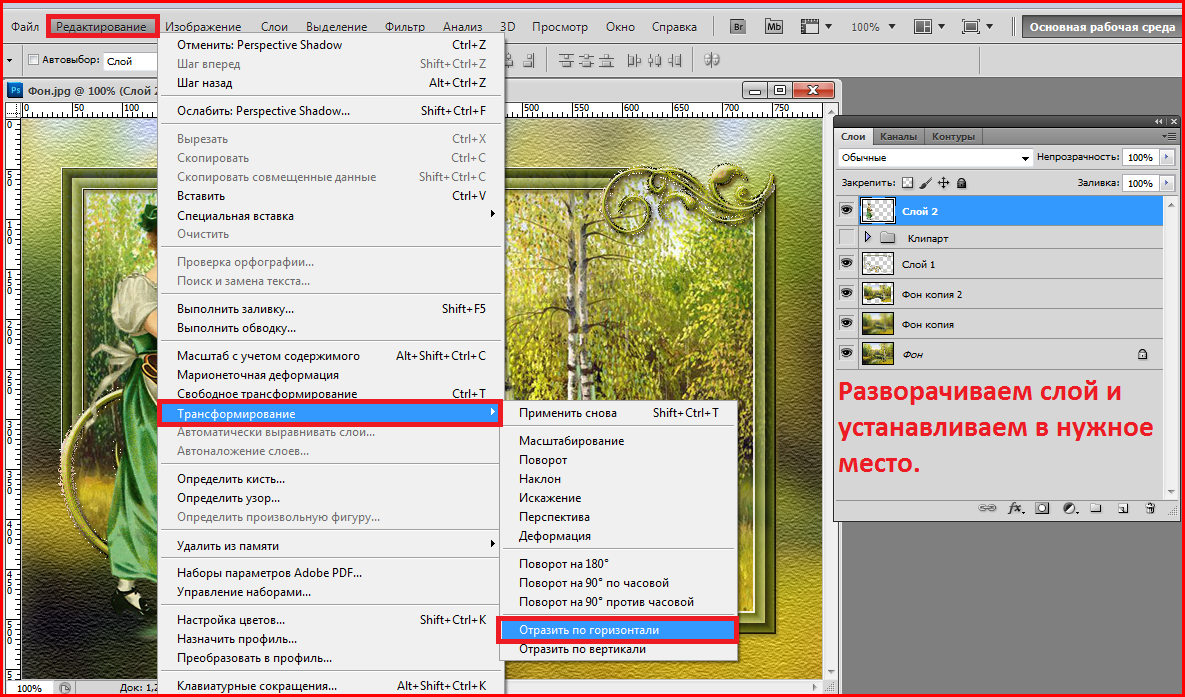Distribute horizontal centers icon in options bar
The width and height of the screenshot is (1185, 697).
click(654, 60)
